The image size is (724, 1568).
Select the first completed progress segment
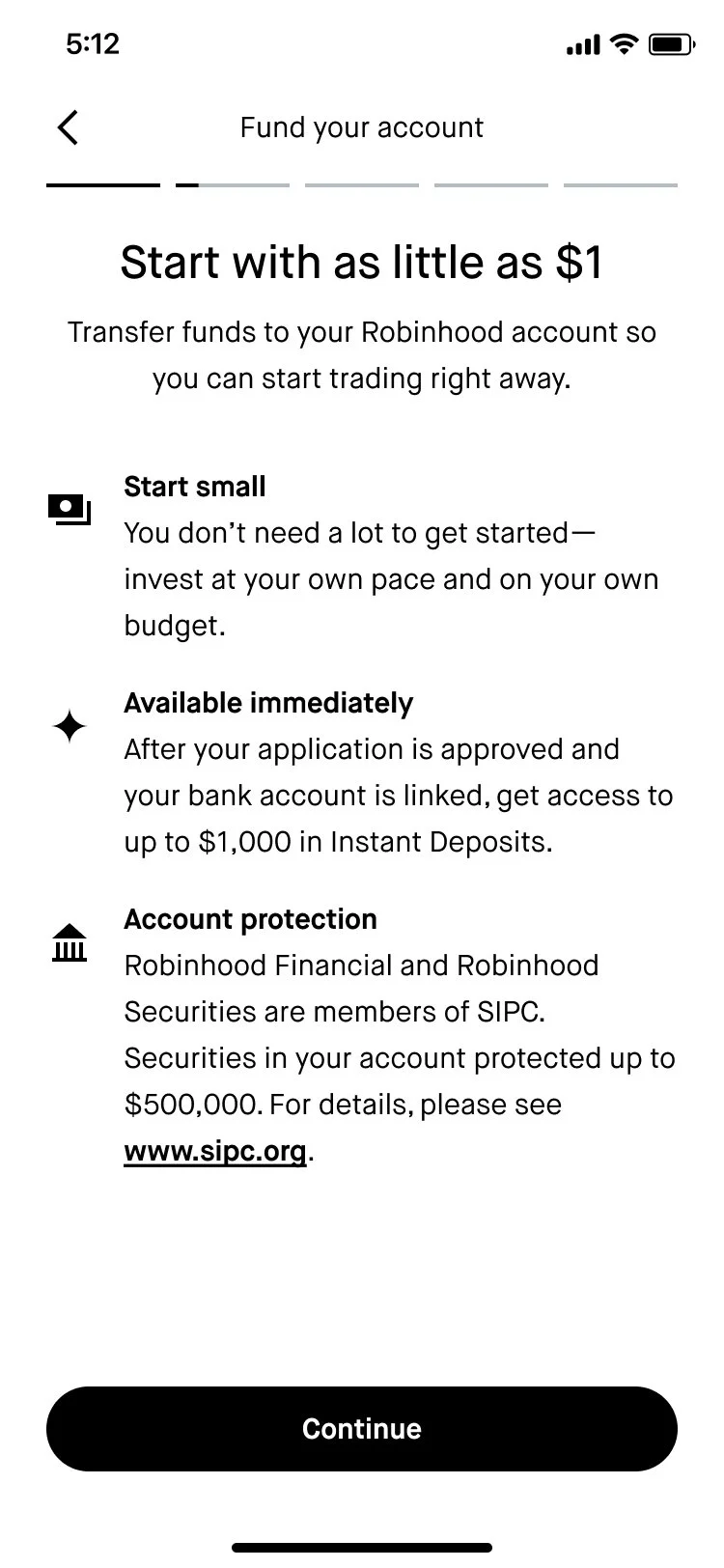103,184
